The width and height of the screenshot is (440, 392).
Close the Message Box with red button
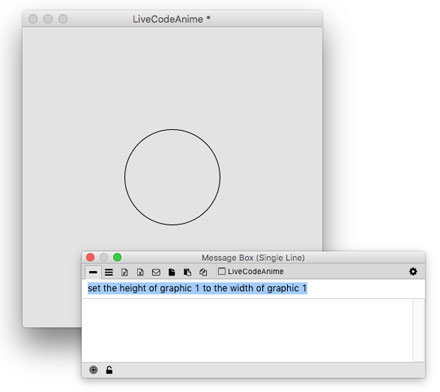pyautogui.click(x=90, y=257)
